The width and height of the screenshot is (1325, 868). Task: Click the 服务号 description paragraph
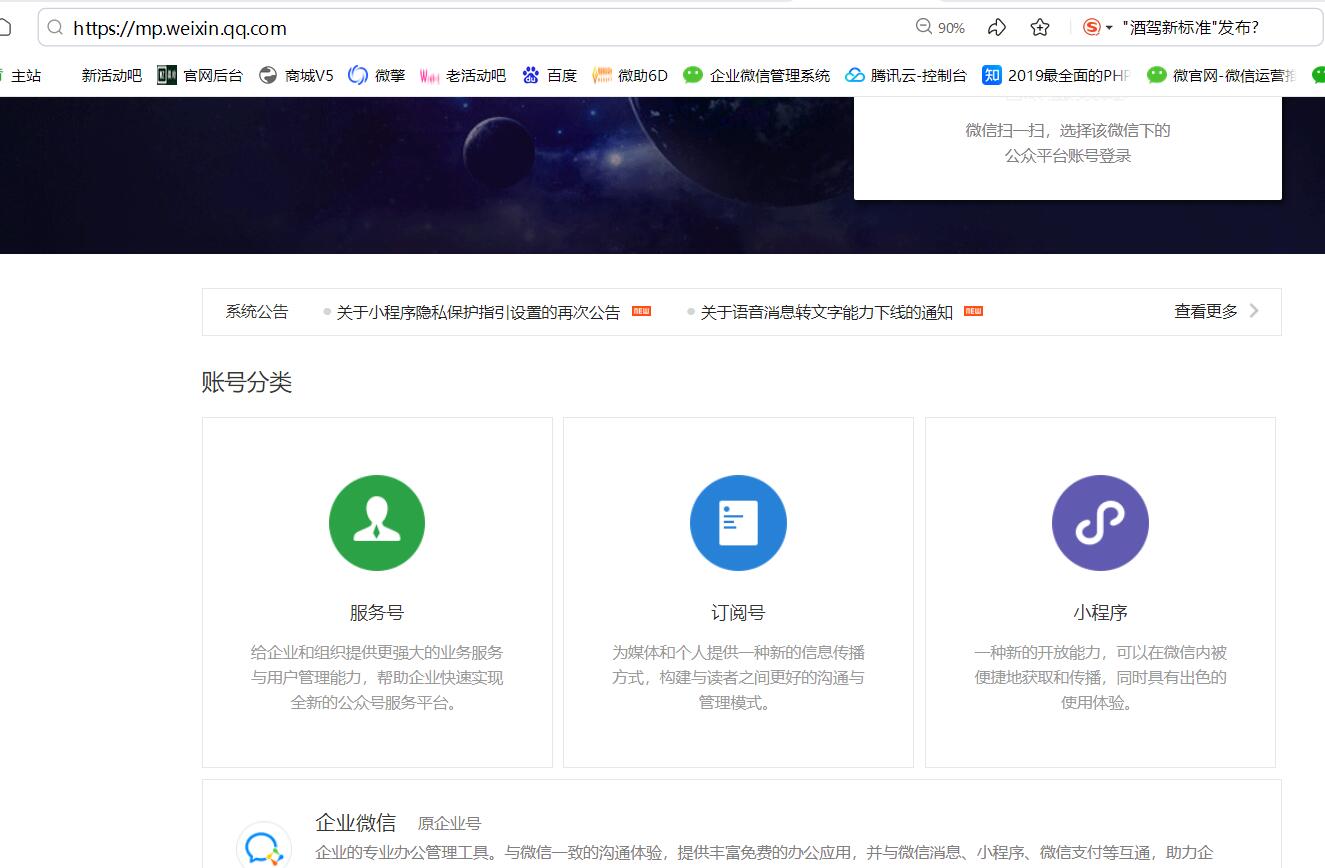377,677
